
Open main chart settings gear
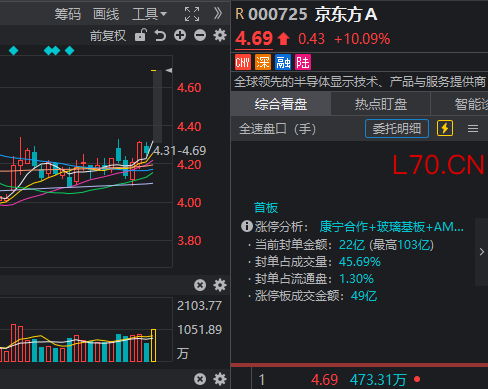[x=220, y=35]
